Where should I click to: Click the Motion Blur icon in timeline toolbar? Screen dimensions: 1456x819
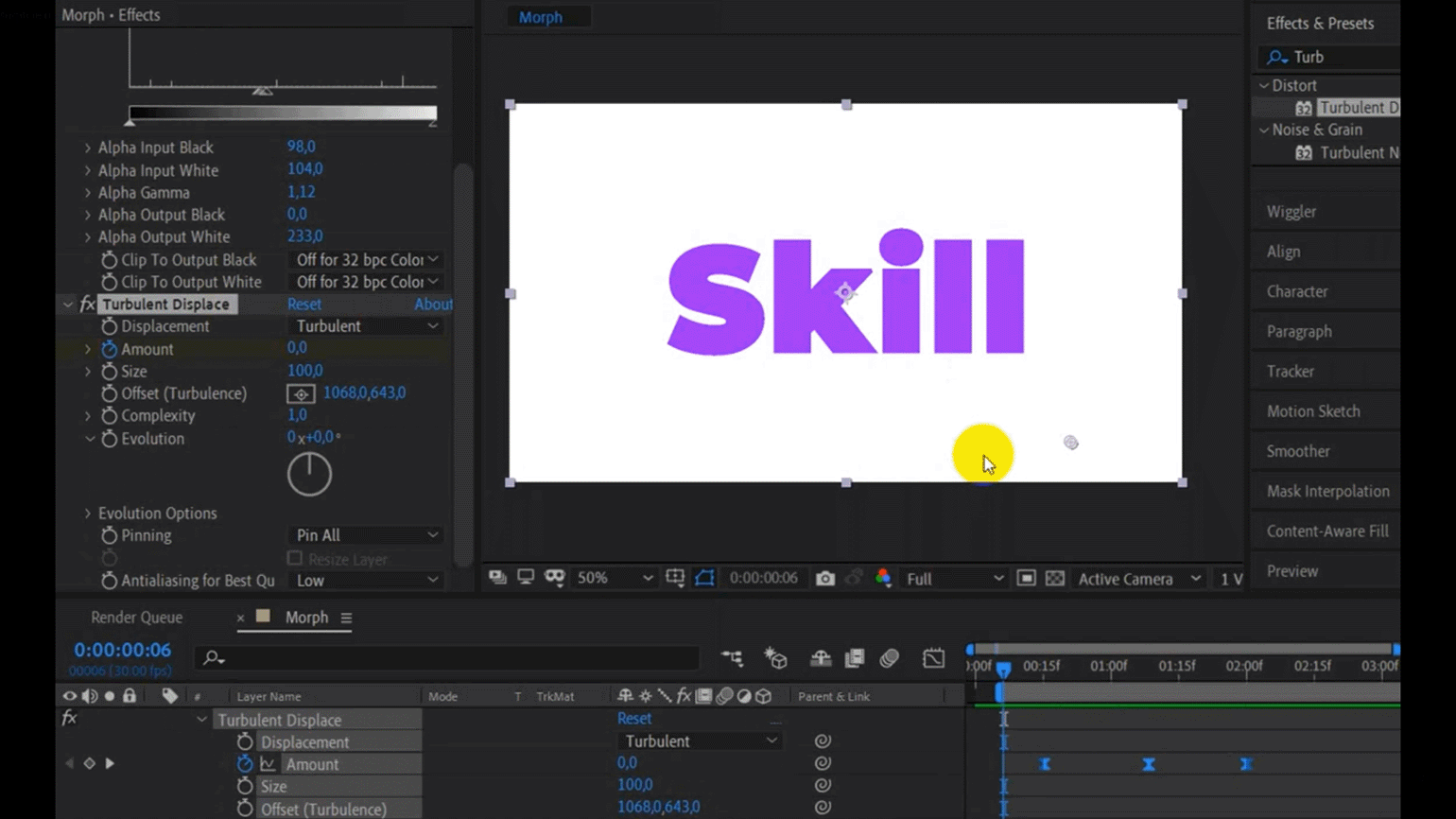tap(890, 658)
